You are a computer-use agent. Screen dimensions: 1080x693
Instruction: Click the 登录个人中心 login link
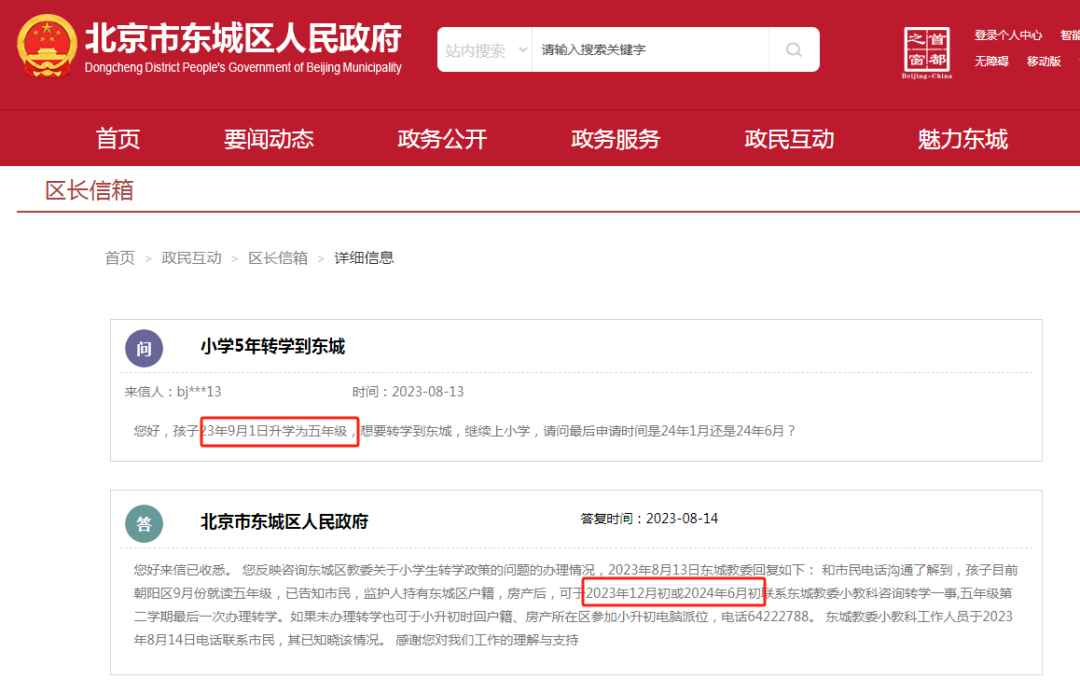(1008, 36)
